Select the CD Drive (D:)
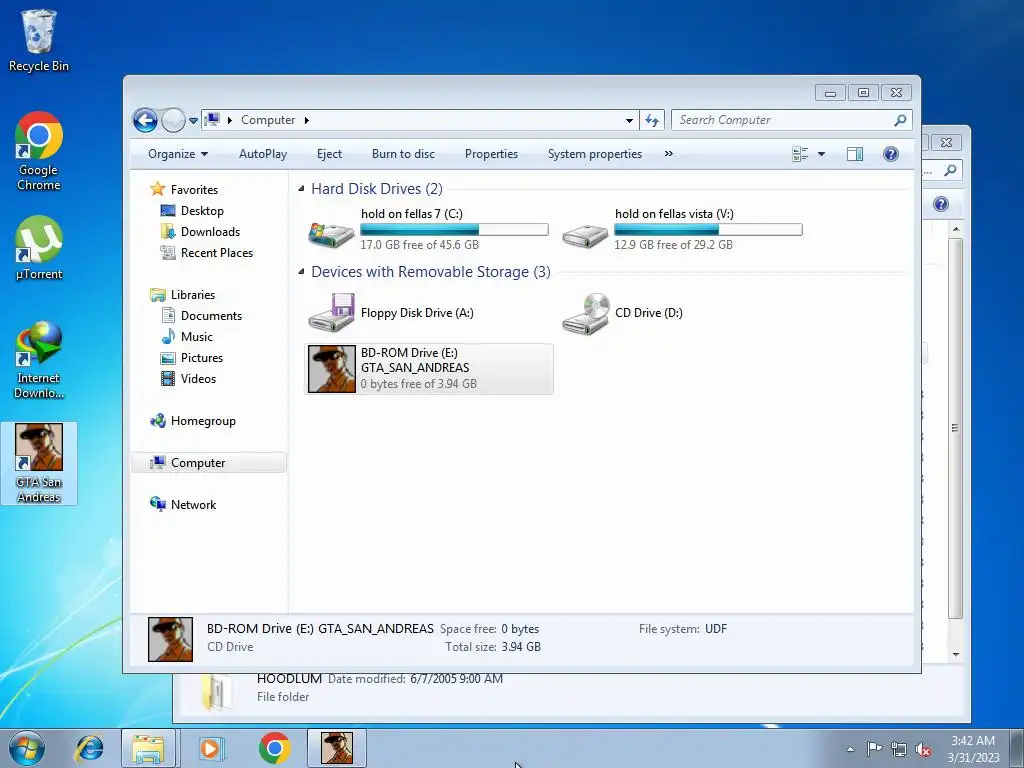1024x768 pixels. (624, 313)
